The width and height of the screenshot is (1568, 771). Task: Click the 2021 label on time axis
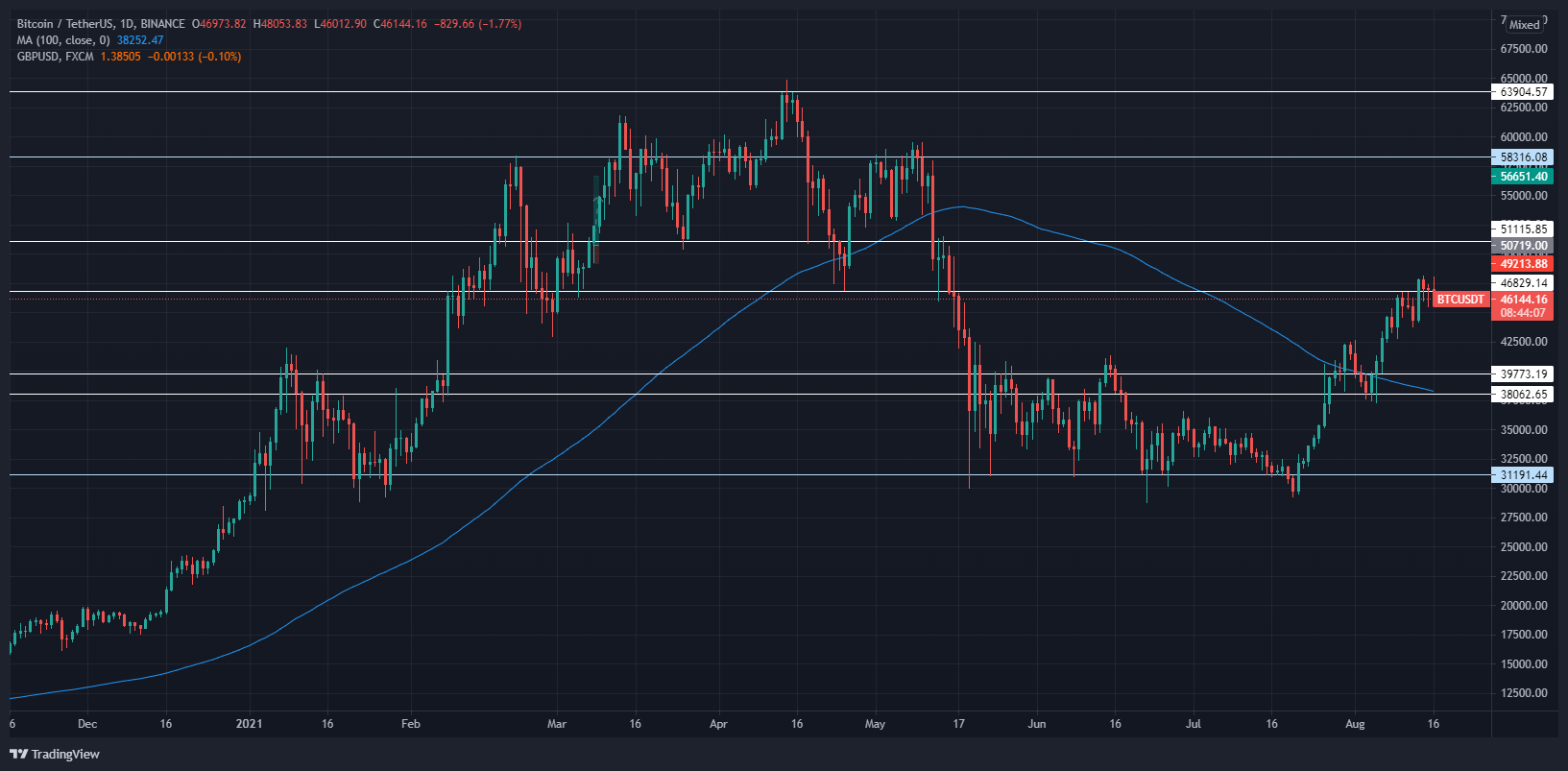(250, 724)
